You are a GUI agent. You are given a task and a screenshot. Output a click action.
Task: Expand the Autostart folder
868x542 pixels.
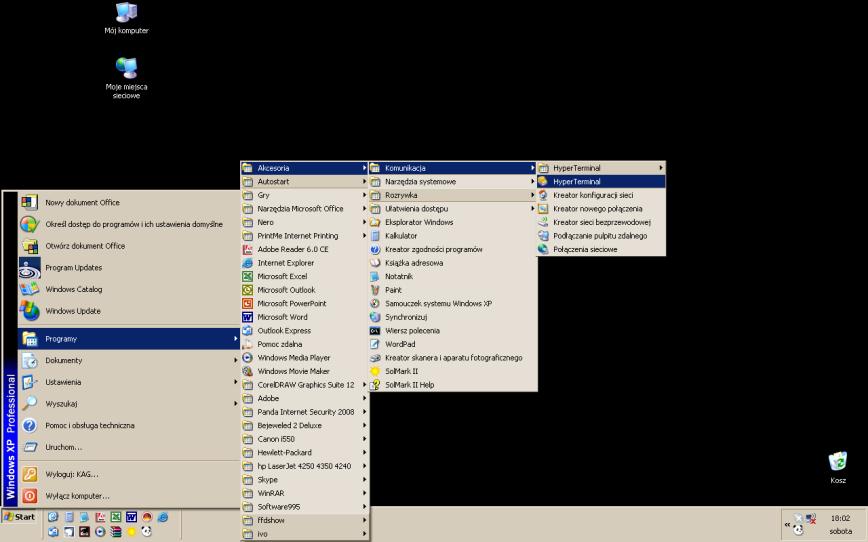click(304, 182)
